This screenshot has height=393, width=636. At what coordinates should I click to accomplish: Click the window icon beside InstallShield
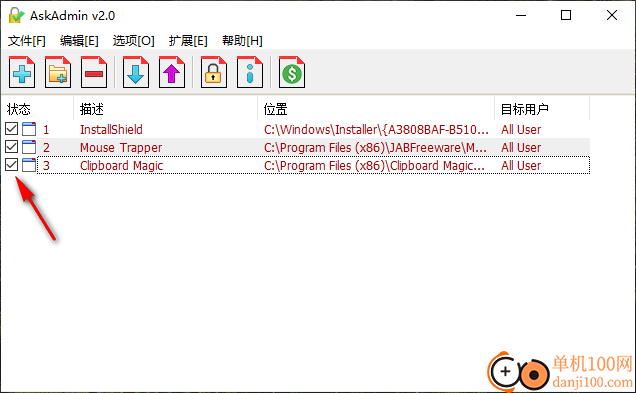[x=29, y=129]
